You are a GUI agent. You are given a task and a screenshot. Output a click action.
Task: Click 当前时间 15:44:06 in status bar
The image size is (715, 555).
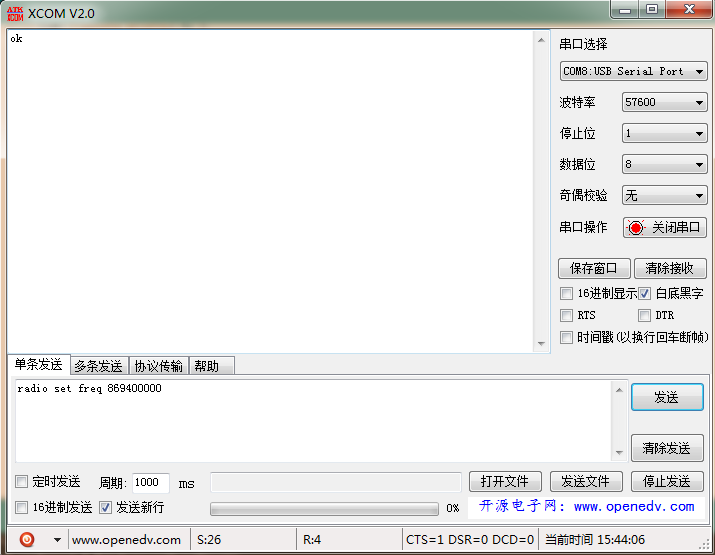595,540
